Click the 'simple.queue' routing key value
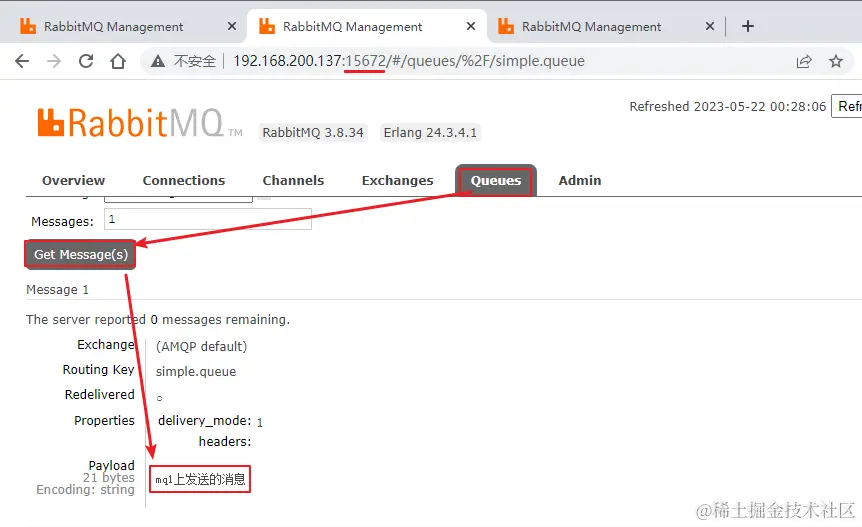This screenshot has height=527, width=862. [196, 371]
